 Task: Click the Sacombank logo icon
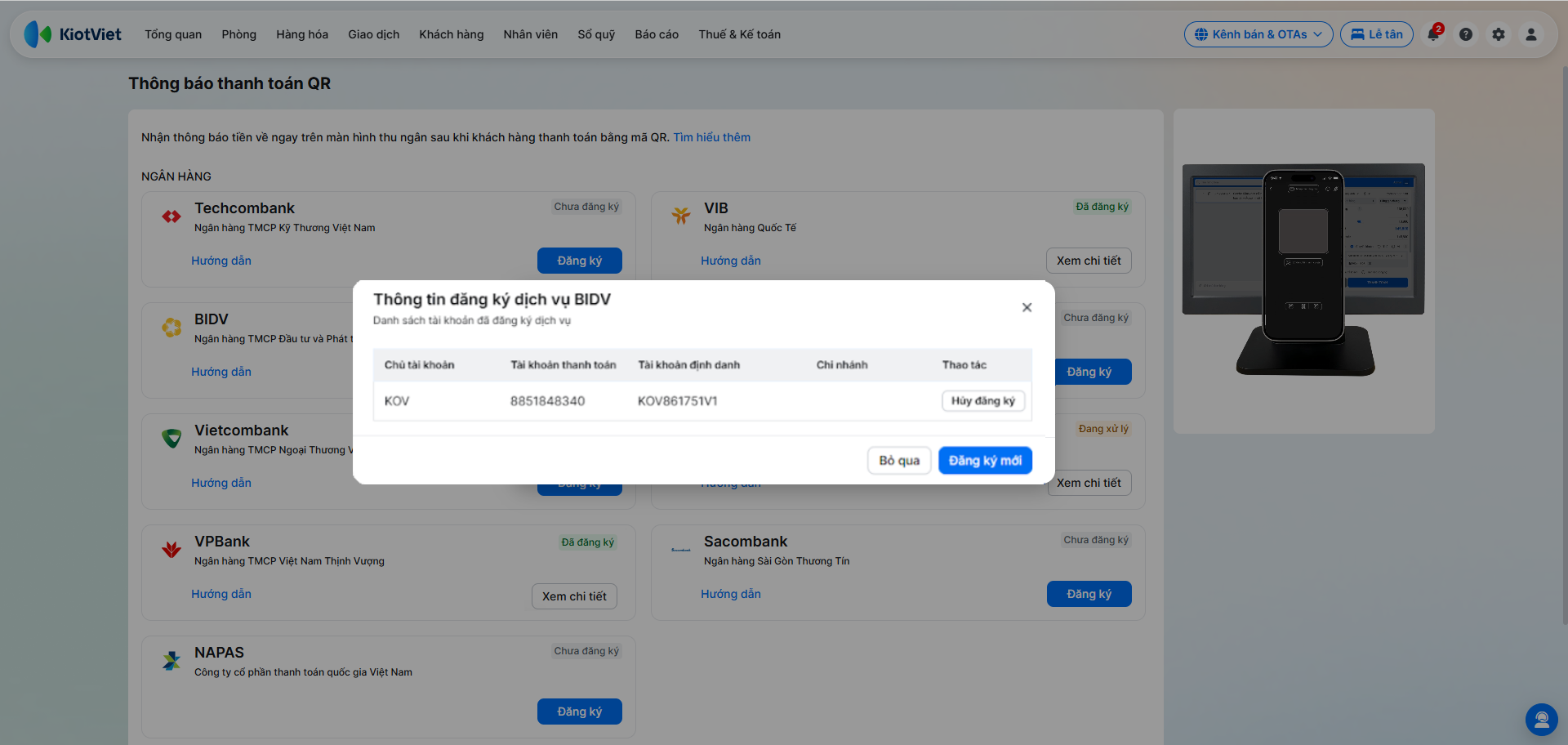681,550
